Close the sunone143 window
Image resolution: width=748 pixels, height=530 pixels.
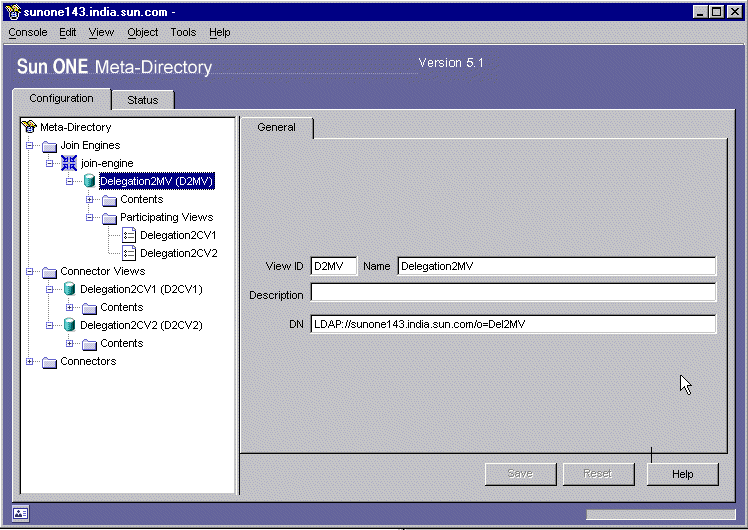[735, 11]
